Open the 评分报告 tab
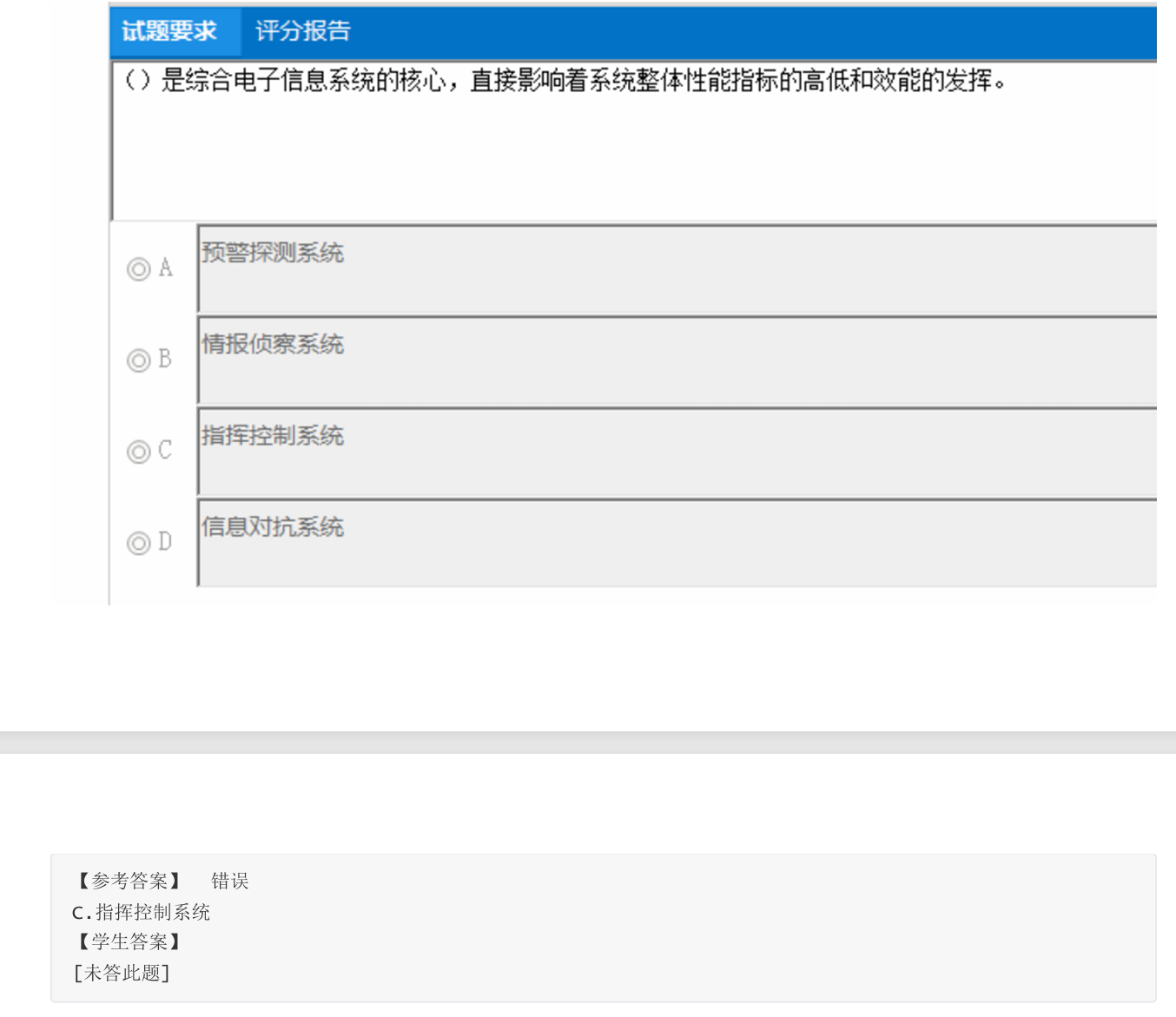This screenshot has height=1017, width=1176. point(303,31)
